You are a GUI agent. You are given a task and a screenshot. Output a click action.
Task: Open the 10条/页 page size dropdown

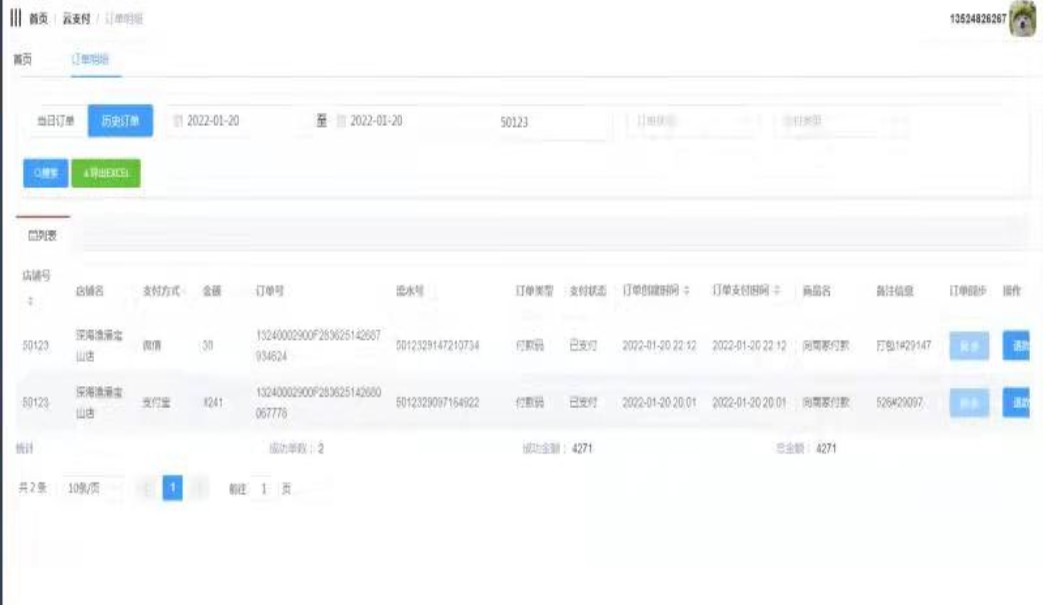pos(91,489)
